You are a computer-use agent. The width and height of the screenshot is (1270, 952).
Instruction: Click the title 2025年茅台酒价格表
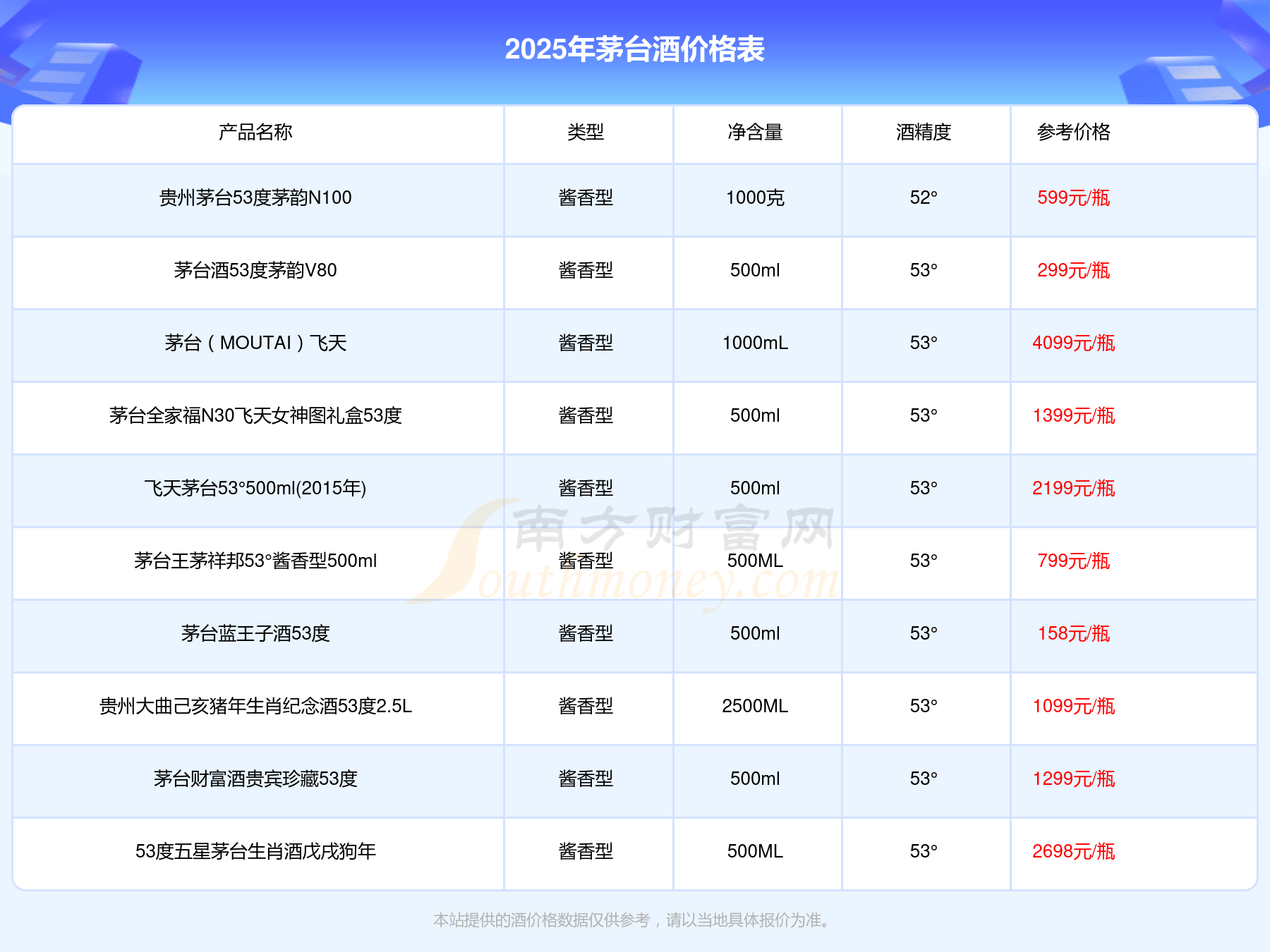634,49
